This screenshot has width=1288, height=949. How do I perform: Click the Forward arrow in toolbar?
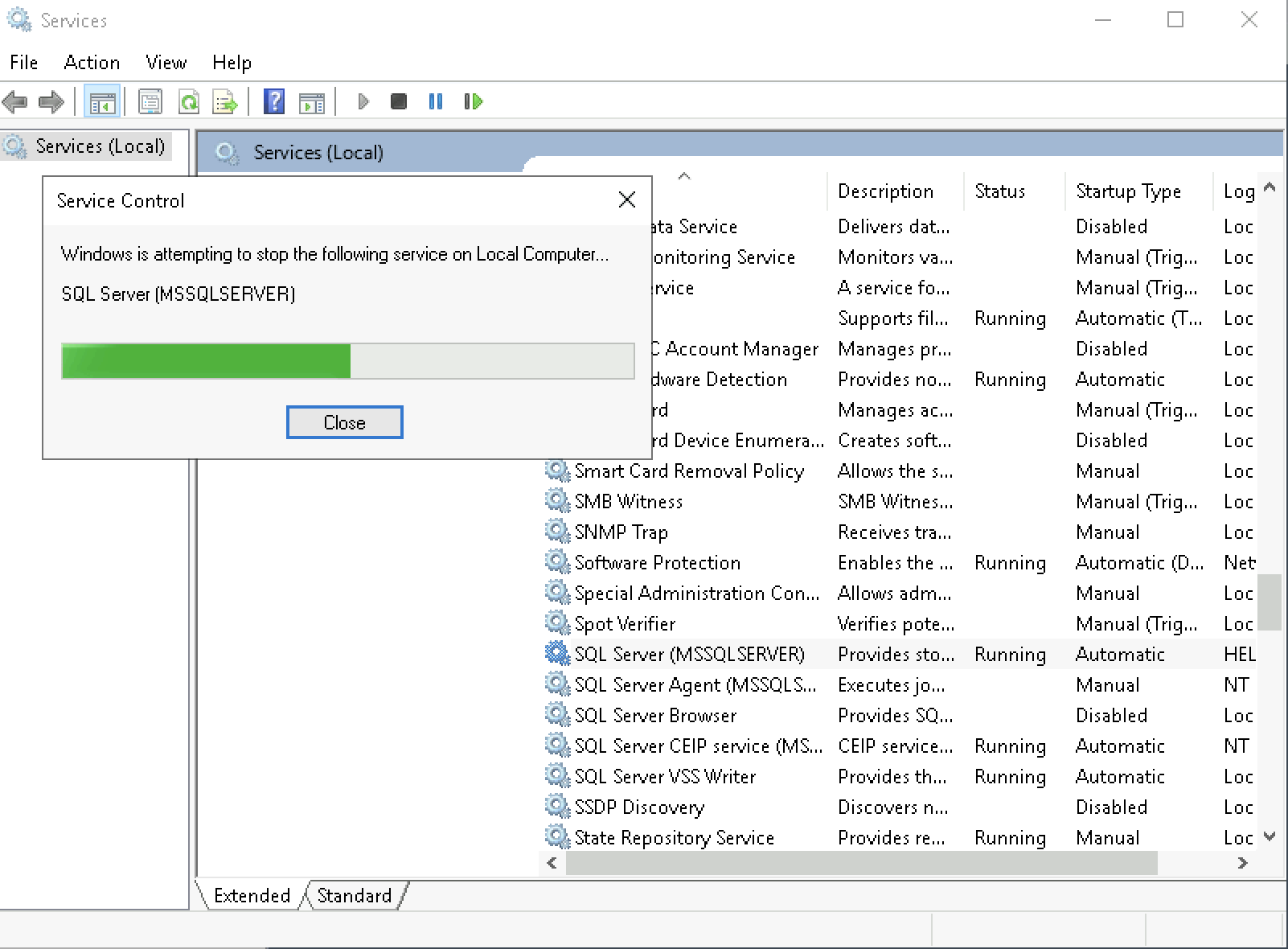click(51, 102)
